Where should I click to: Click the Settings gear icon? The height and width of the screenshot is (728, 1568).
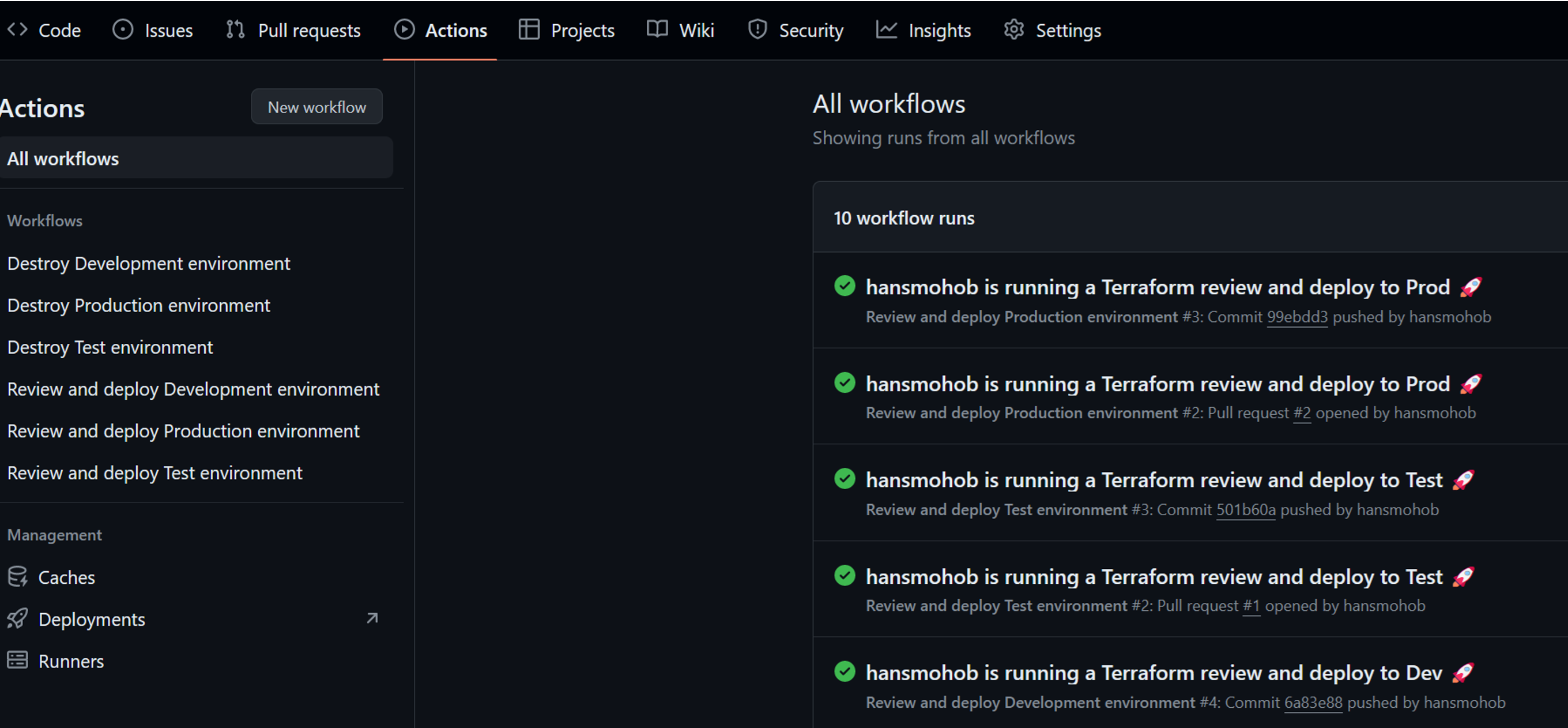(1013, 29)
